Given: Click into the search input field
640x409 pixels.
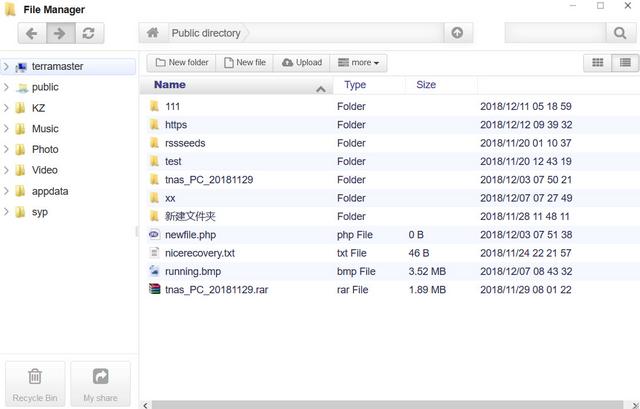Looking at the screenshot, I should coord(555,33).
